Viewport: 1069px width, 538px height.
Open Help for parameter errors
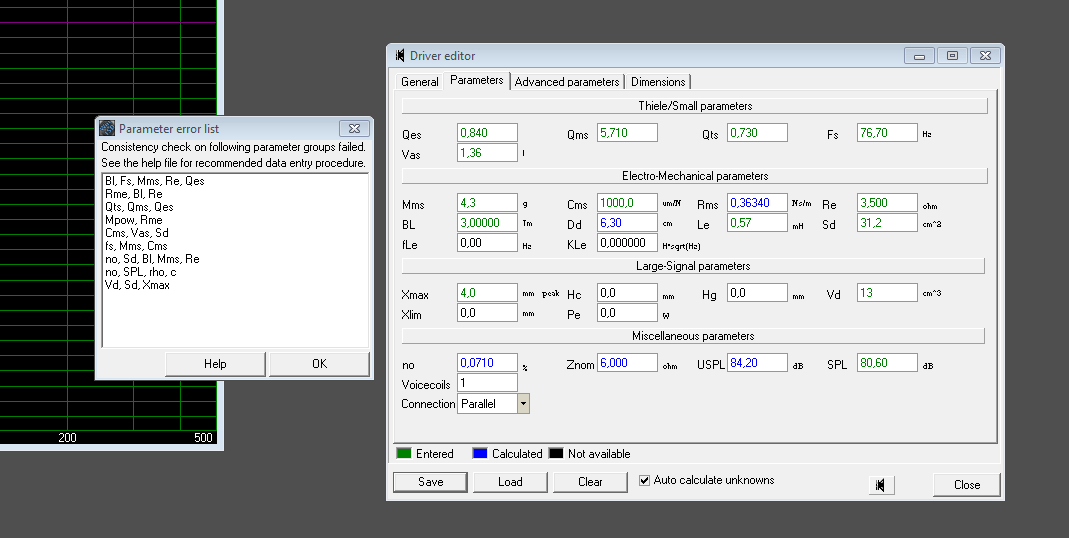[x=215, y=364]
